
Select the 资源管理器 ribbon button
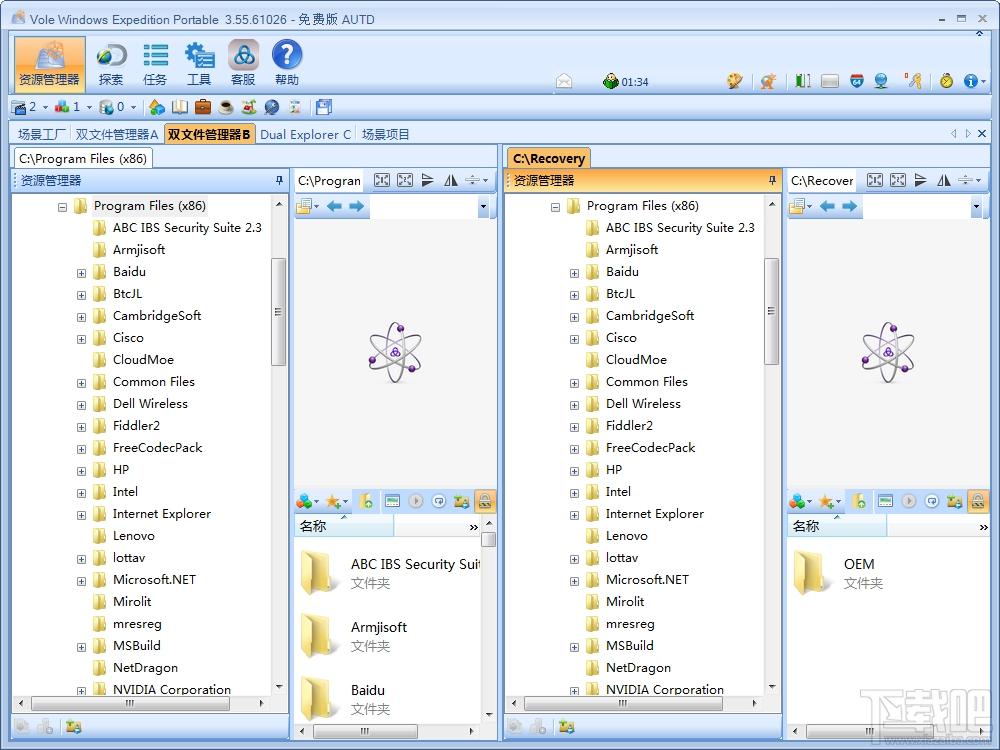tap(50, 64)
